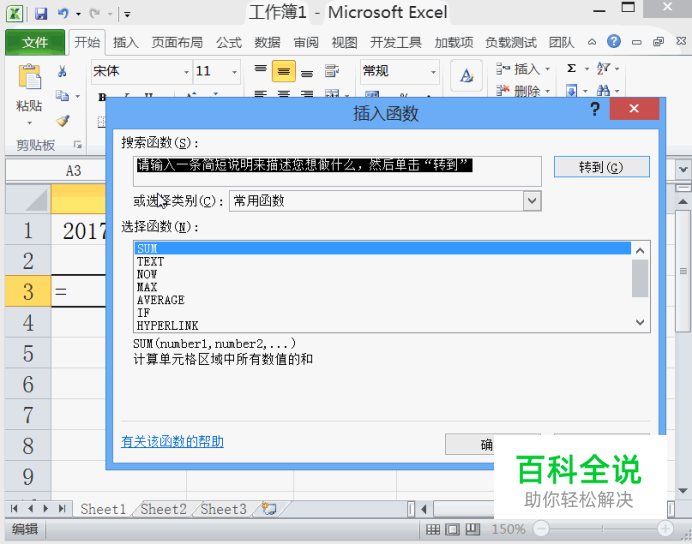Image resolution: width=692 pixels, height=544 pixels.
Task: Open the 宋体 font name dropdown
Action: (187, 71)
